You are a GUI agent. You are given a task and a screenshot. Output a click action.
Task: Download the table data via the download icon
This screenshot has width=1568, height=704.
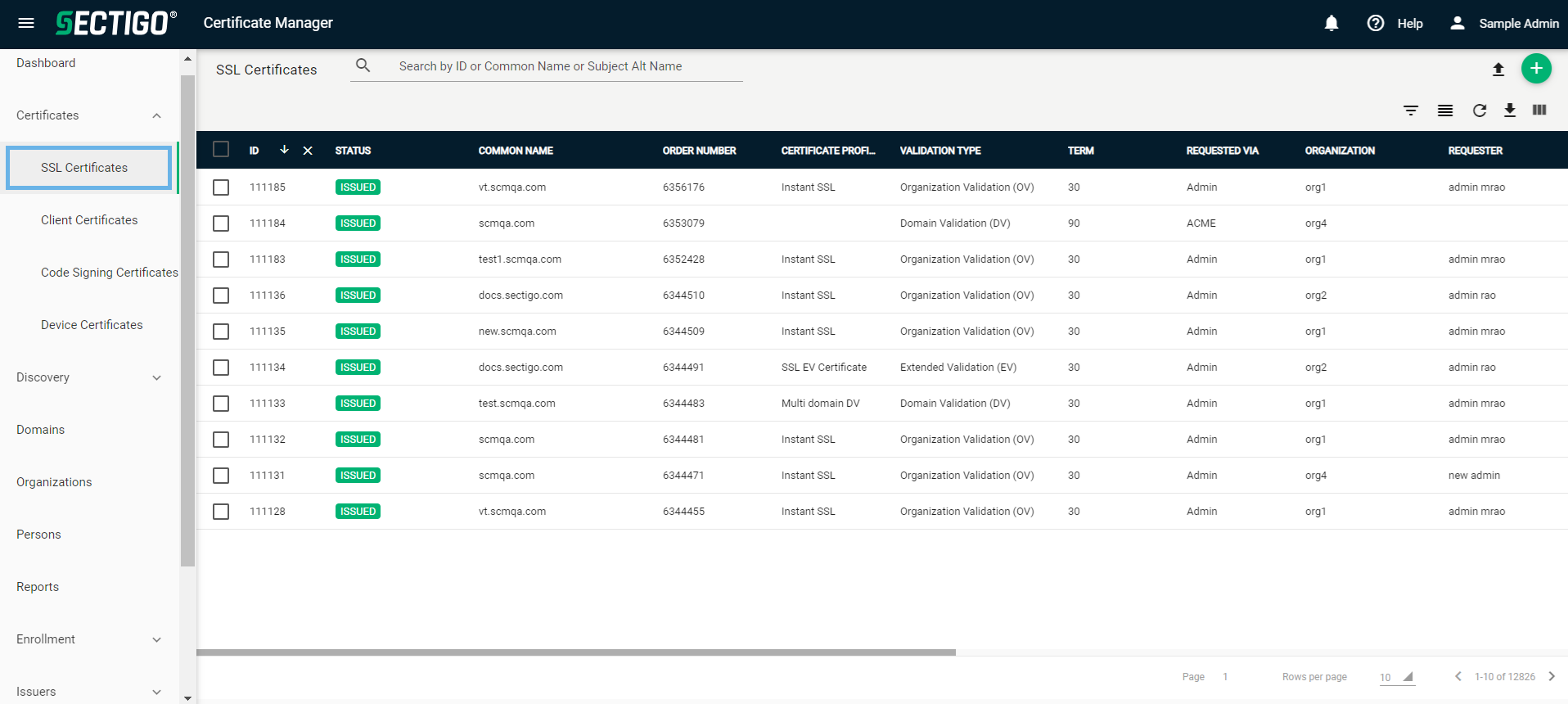(x=1510, y=111)
